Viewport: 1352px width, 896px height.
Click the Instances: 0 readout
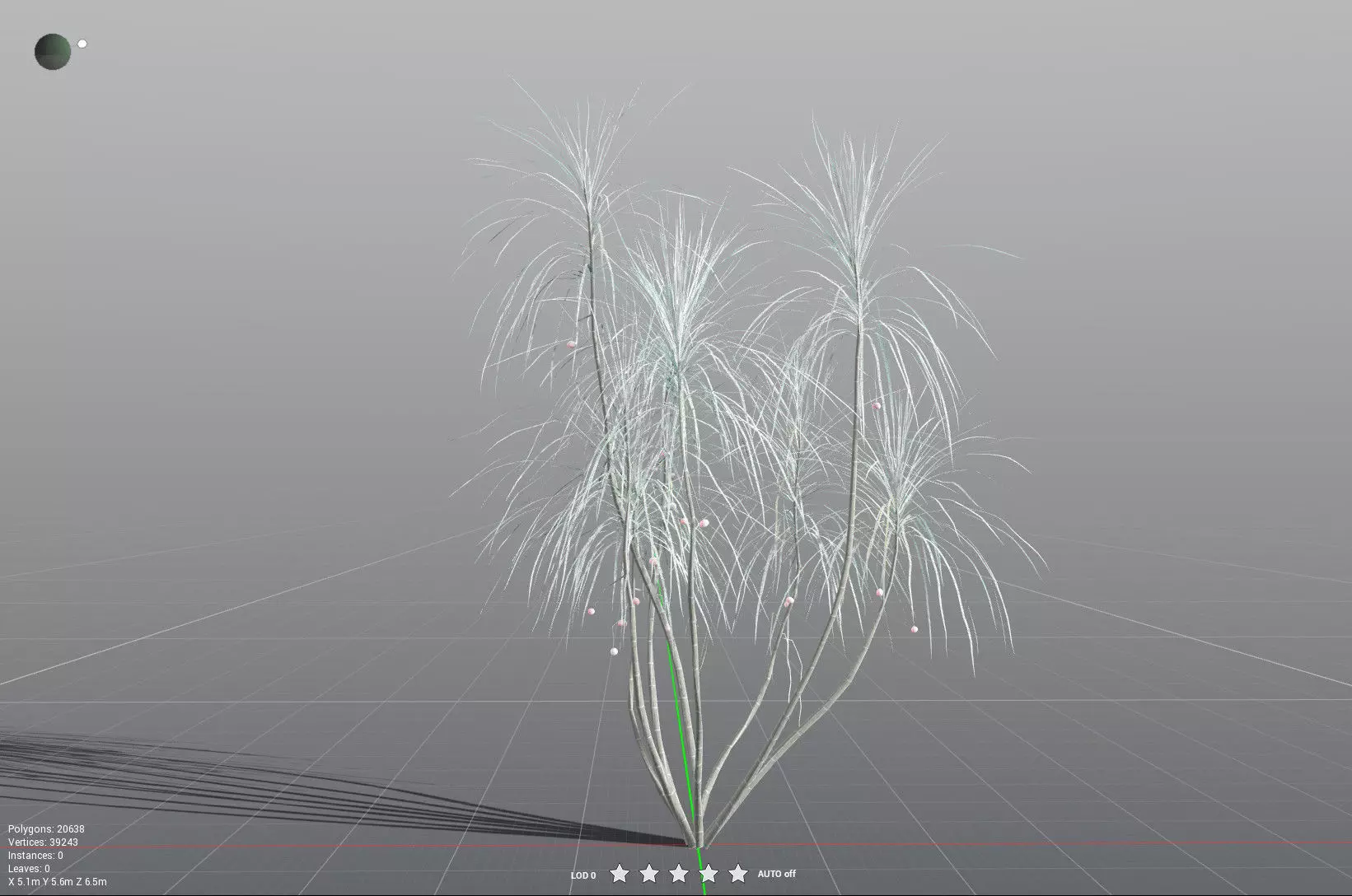(x=35, y=856)
